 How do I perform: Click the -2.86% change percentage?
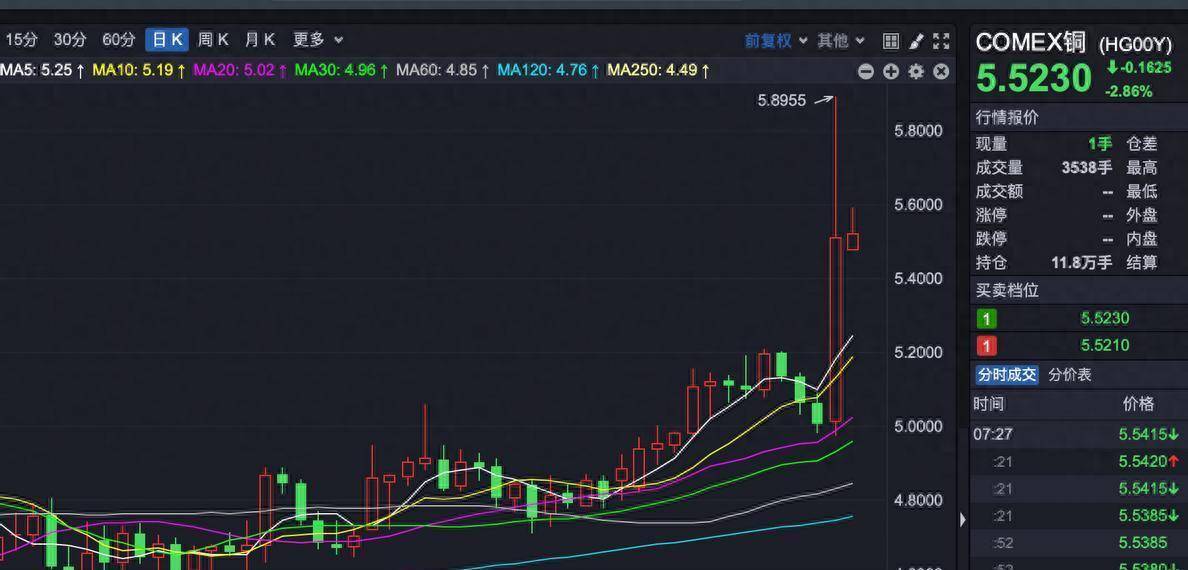coord(1129,92)
